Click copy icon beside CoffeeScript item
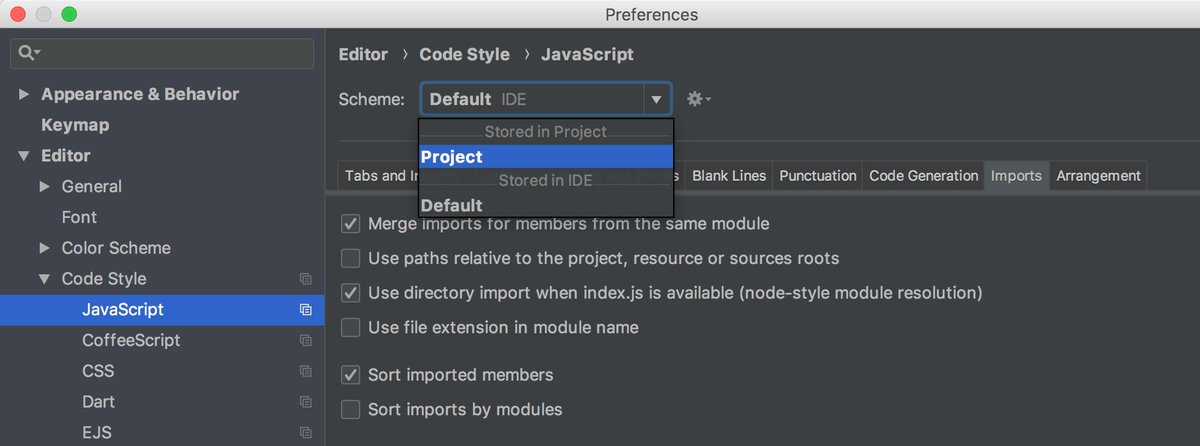This screenshot has height=446, width=1200. (305, 341)
